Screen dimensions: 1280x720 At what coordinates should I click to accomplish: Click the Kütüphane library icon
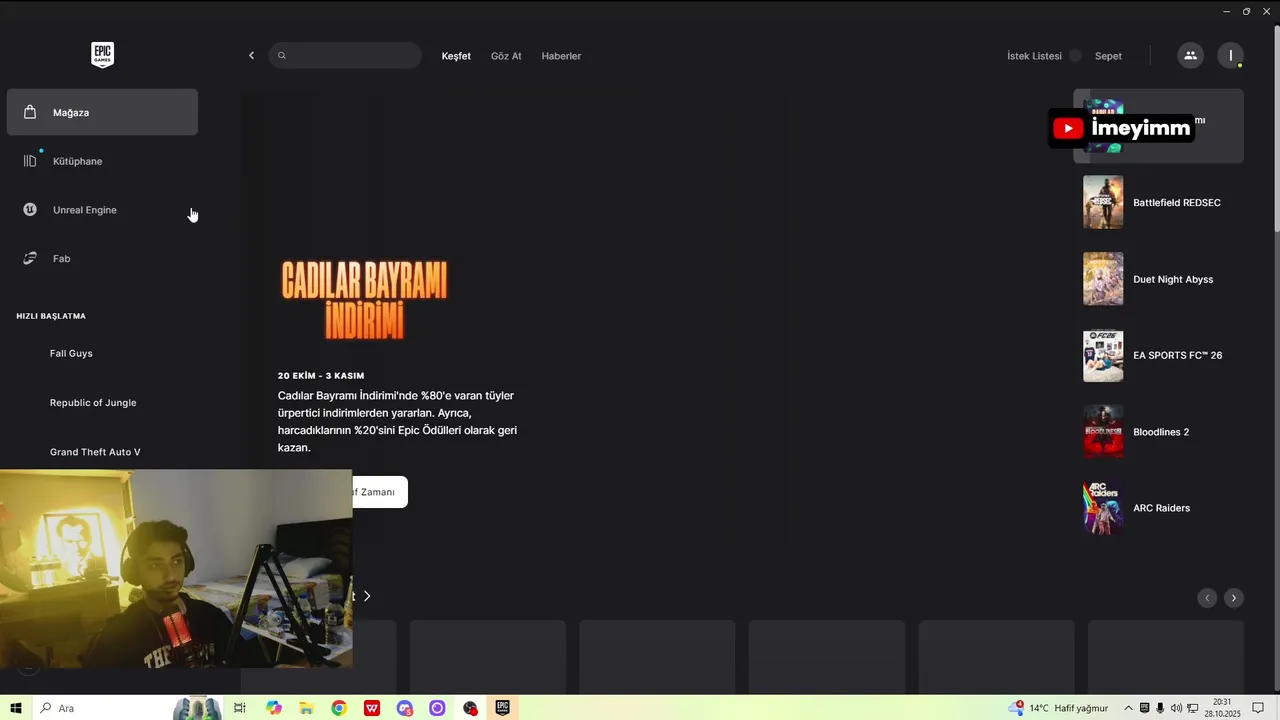(x=30, y=161)
